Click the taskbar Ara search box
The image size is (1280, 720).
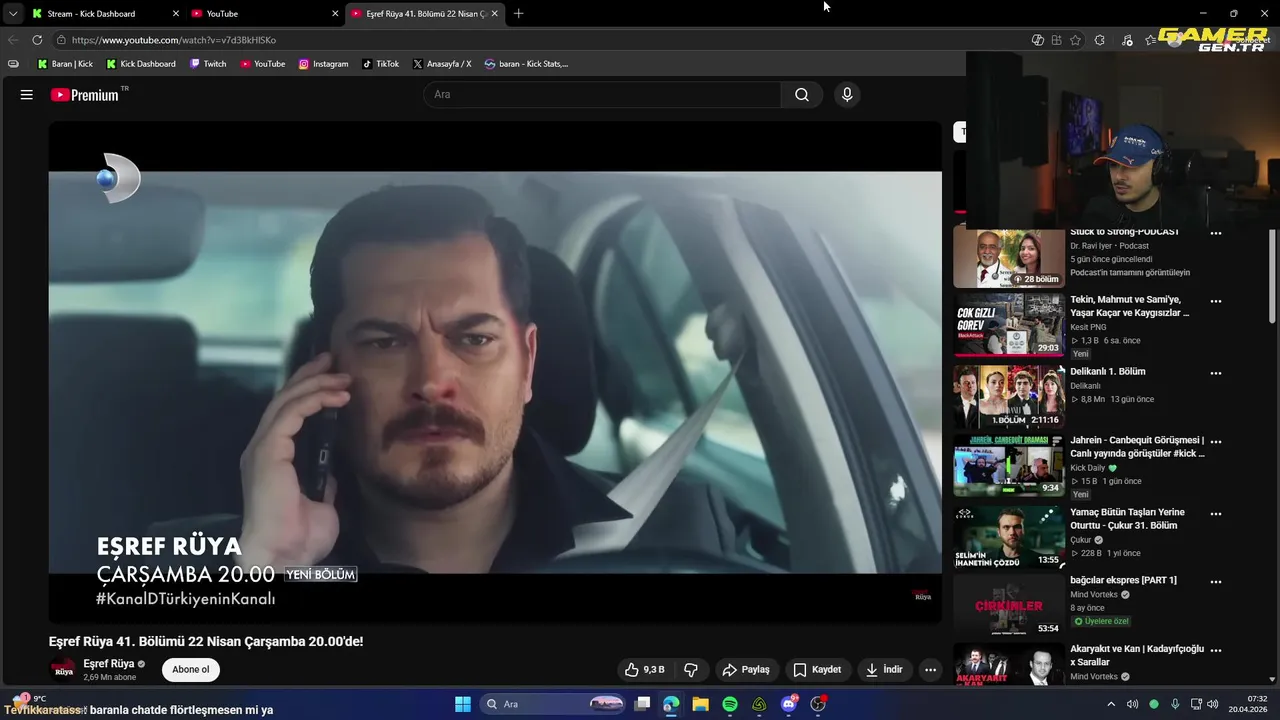[x=552, y=704]
